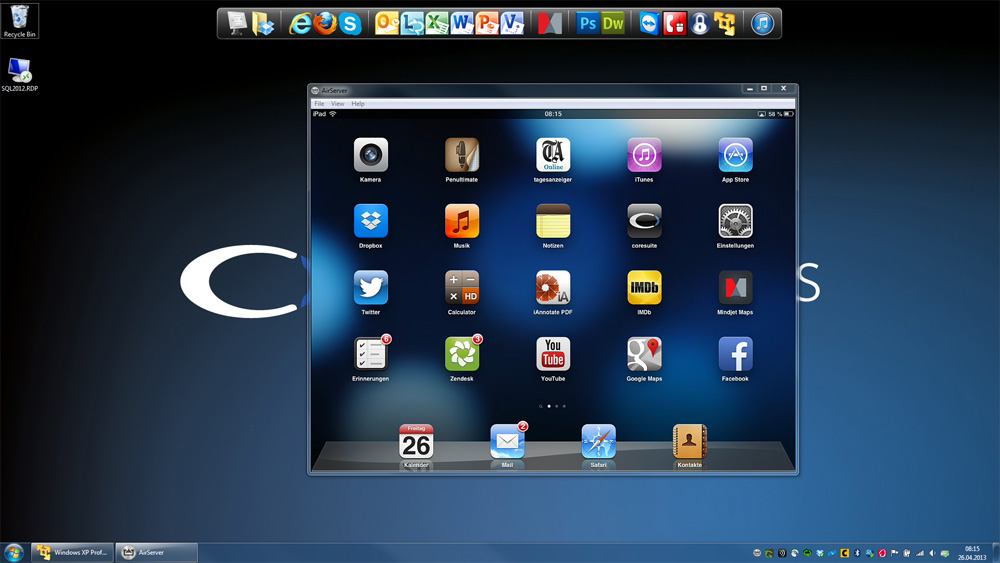Launch Internet Explorer from the top dock
1000x563 pixels.
[x=300, y=24]
